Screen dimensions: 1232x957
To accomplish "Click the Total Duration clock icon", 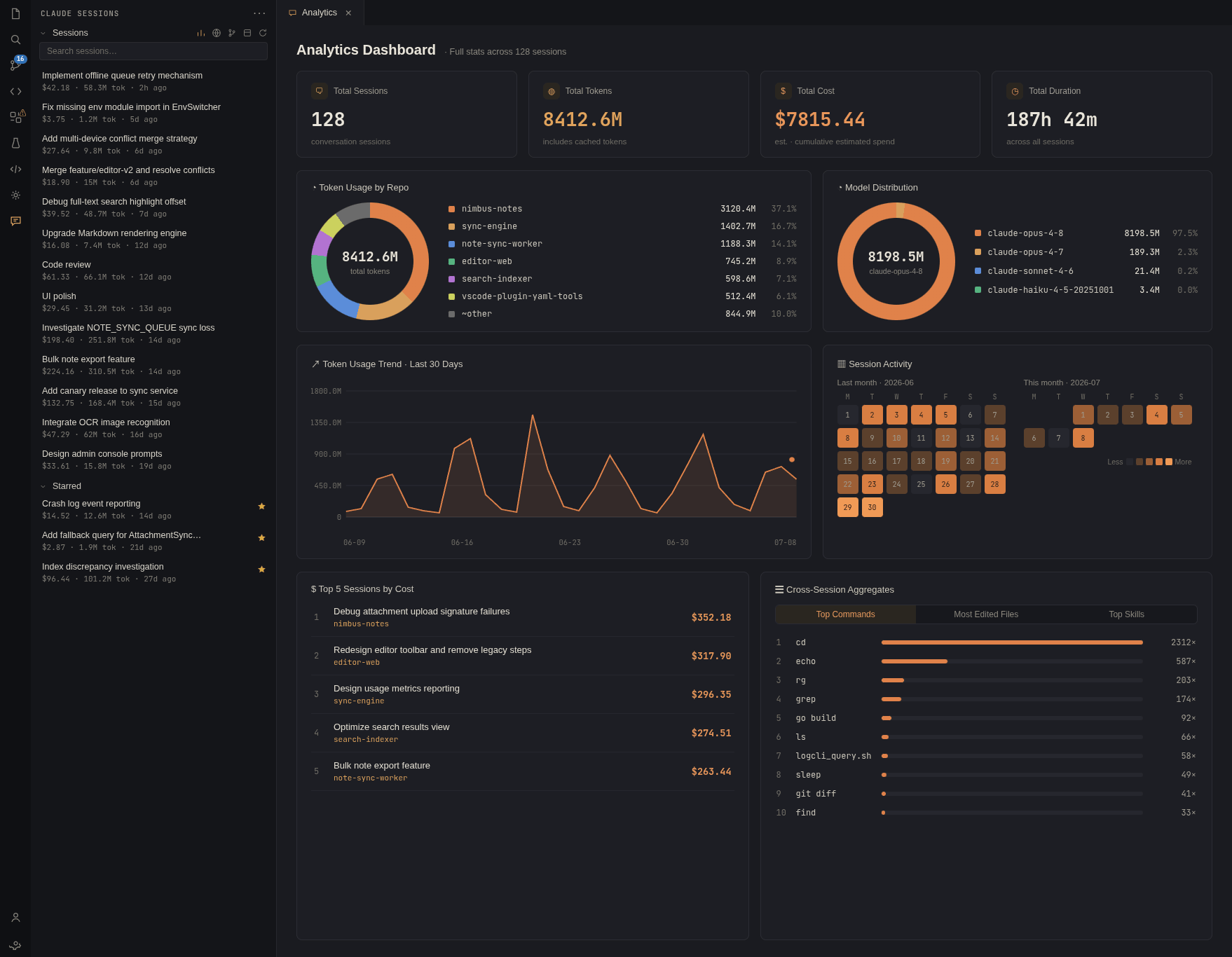I will pyautogui.click(x=1015, y=91).
